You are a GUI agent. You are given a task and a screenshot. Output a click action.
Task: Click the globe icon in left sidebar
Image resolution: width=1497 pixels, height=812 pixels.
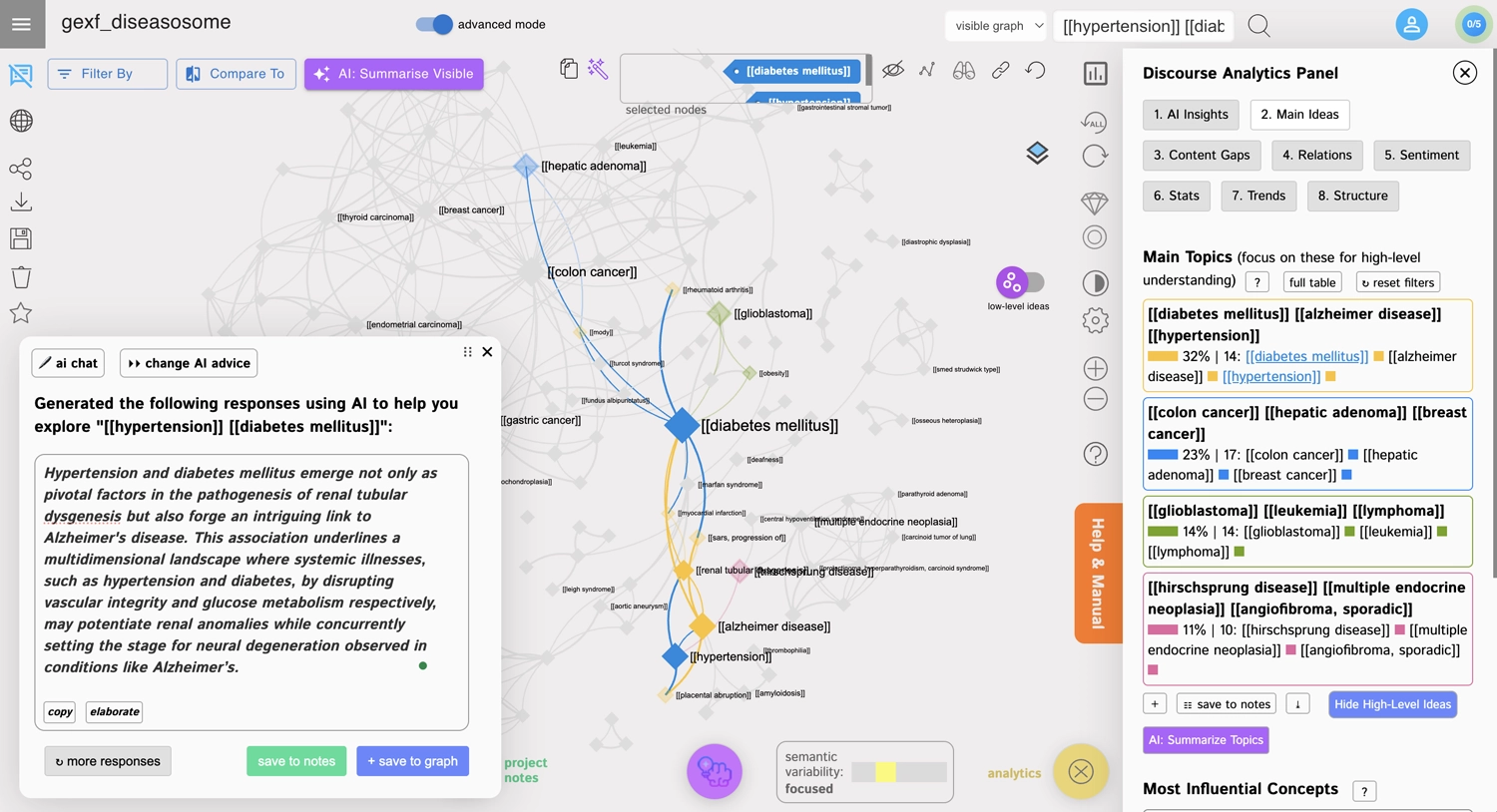[x=21, y=121]
